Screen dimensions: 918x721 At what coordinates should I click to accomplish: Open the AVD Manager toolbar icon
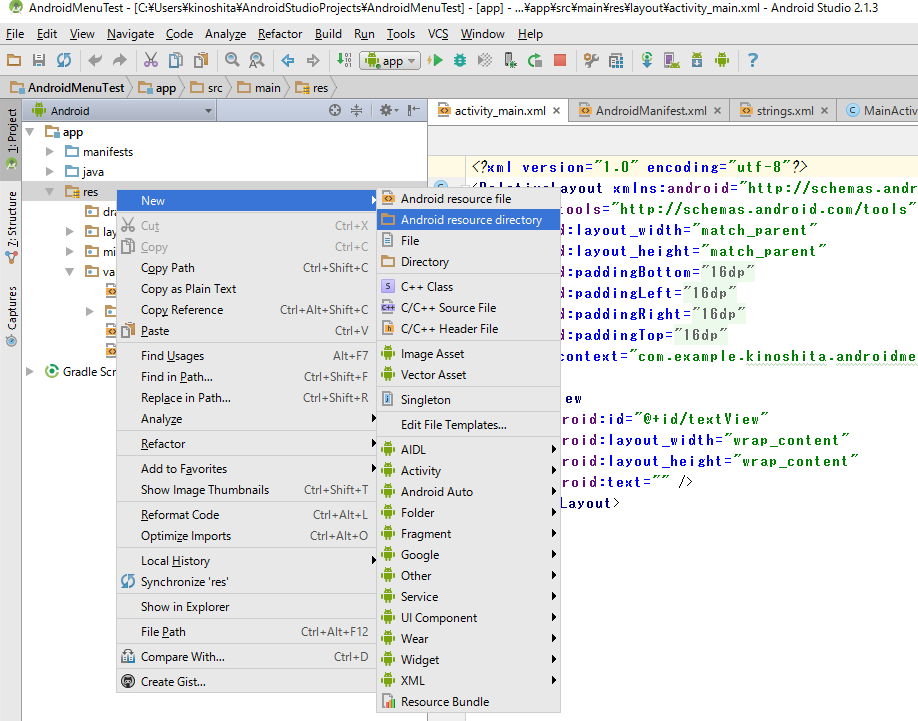tap(671, 60)
